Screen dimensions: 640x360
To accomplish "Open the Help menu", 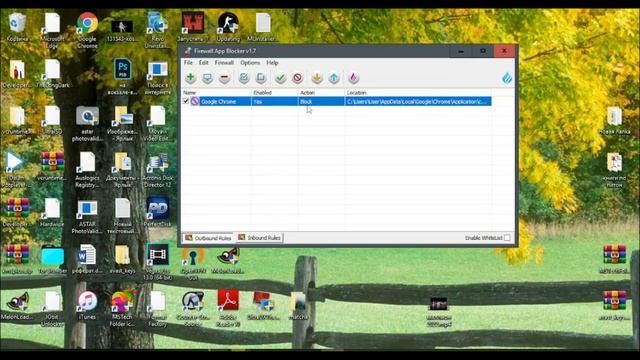I will pos(272,63).
